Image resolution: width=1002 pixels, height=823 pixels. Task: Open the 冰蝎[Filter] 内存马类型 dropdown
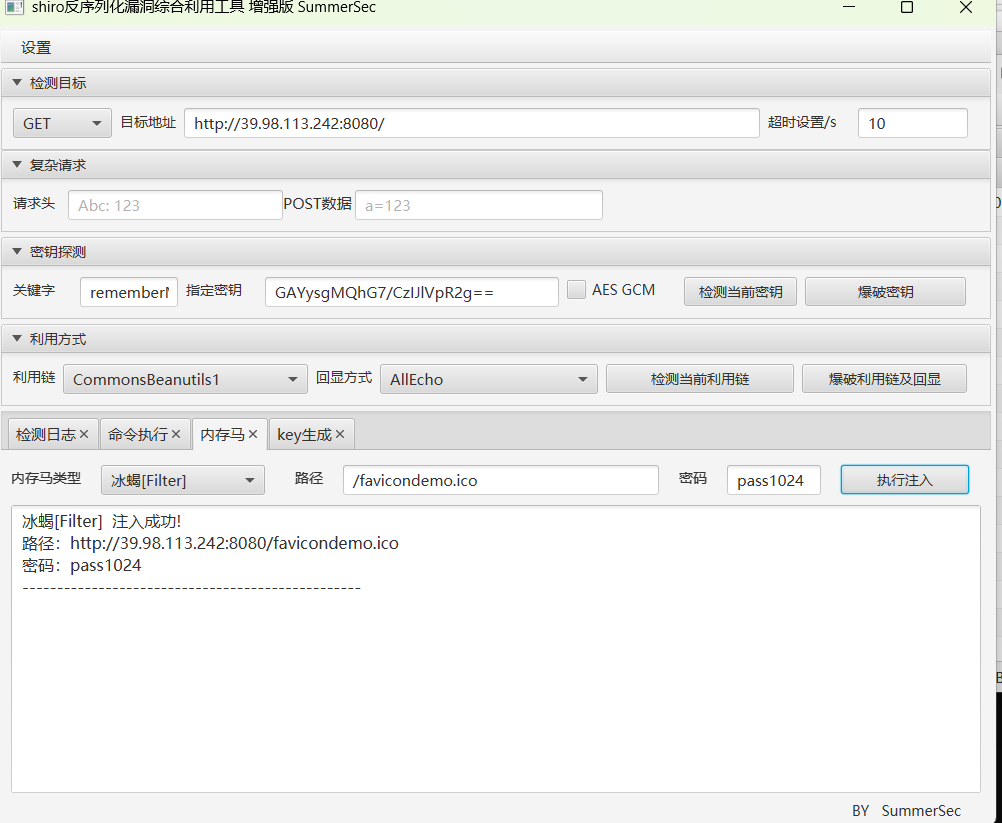[x=182, y=480]
